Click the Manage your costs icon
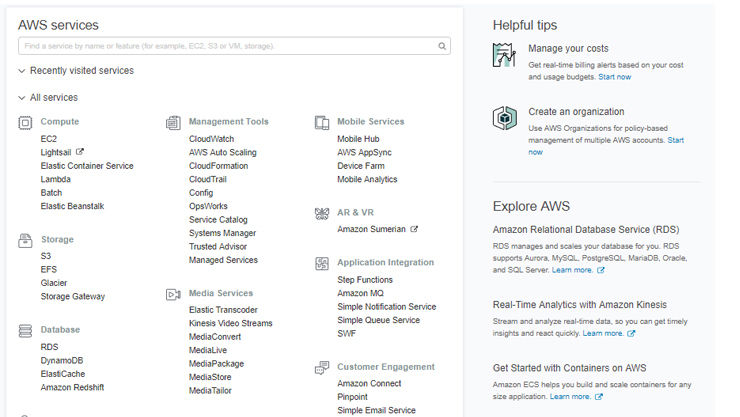 point(505,56)
